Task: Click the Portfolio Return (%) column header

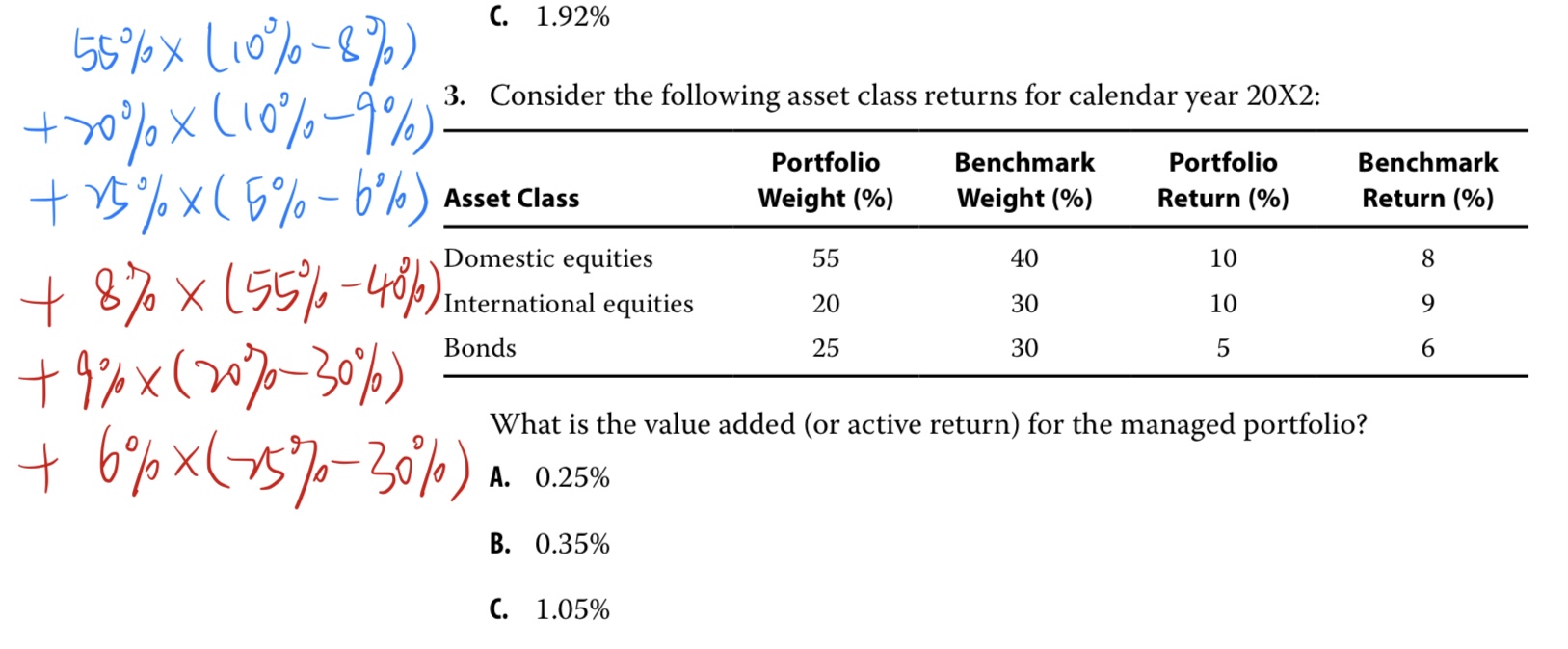Action: coord(1222,180)
